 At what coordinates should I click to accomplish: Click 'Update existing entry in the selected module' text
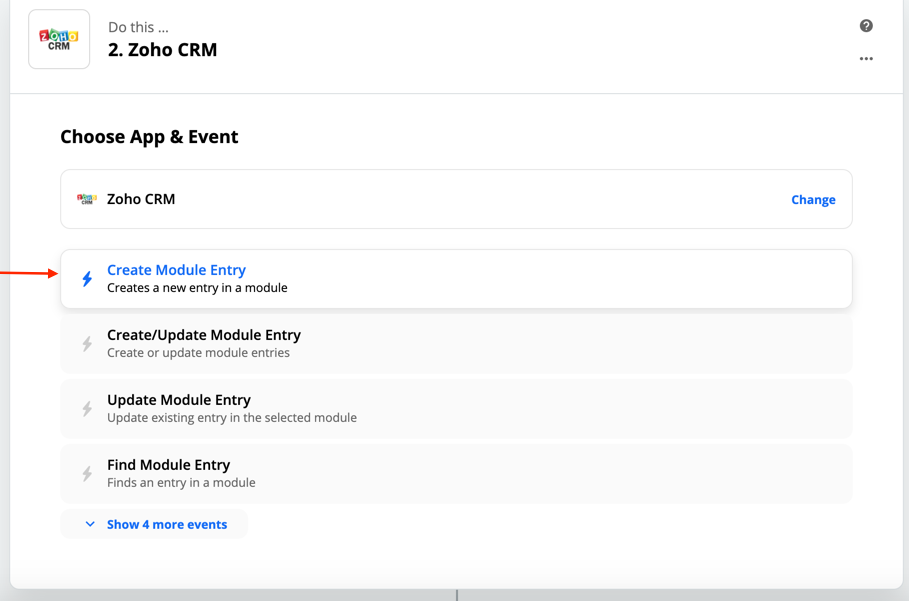232,418
